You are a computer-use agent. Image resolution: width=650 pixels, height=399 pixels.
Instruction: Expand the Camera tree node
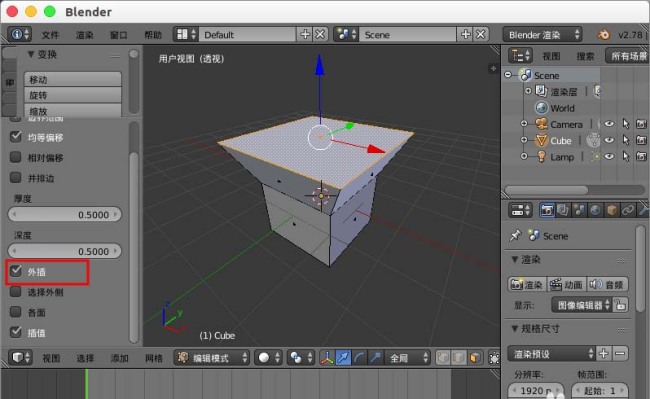(x=524, y=124)
